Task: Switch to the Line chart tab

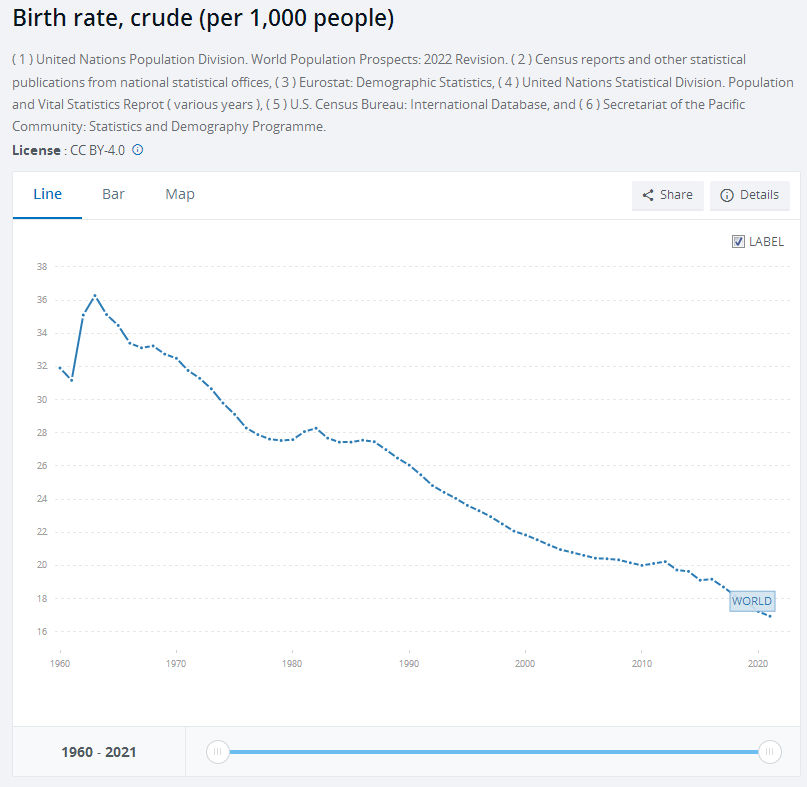Action: point(48,194)
